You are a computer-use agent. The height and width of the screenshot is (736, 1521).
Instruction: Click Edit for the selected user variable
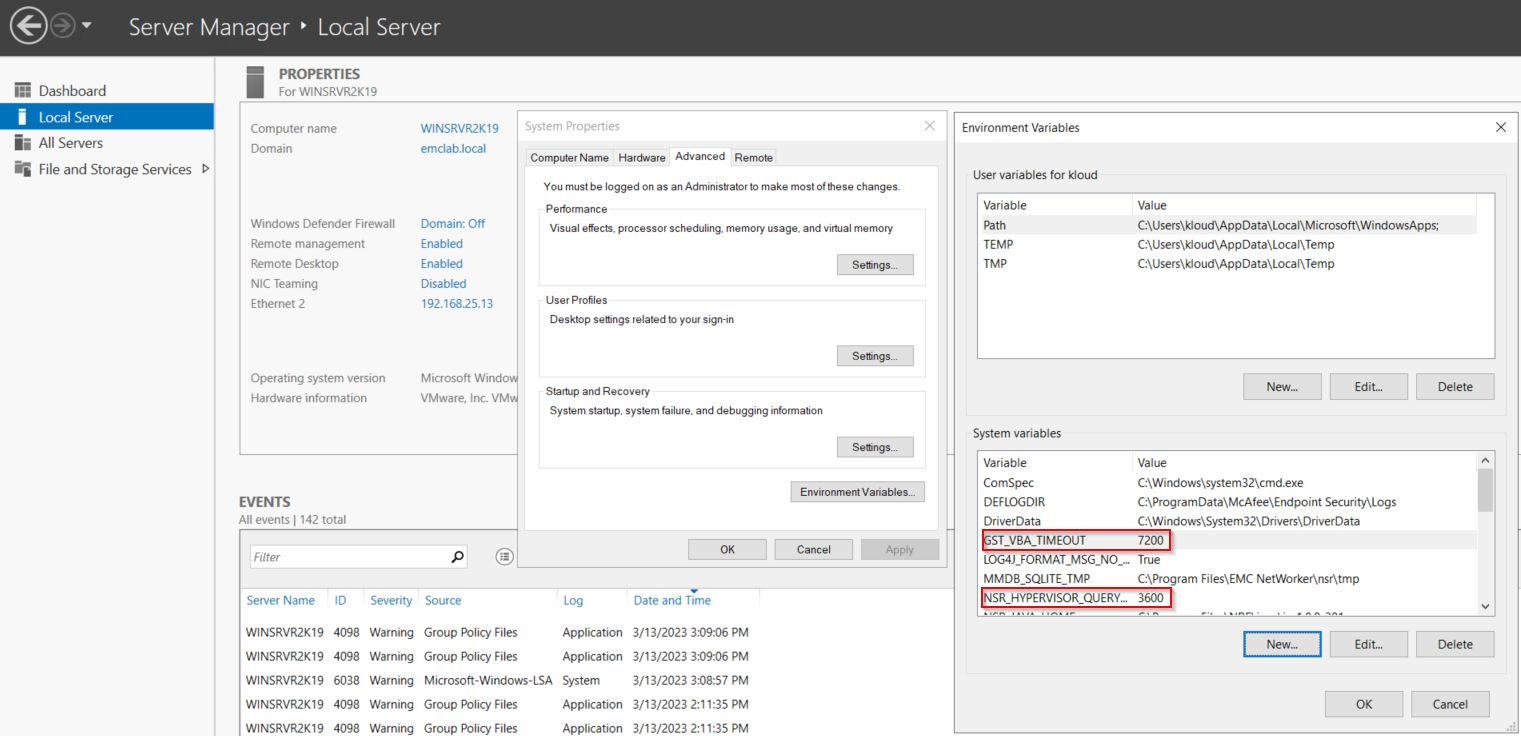pyautogui.click(x=1368, y=386)
